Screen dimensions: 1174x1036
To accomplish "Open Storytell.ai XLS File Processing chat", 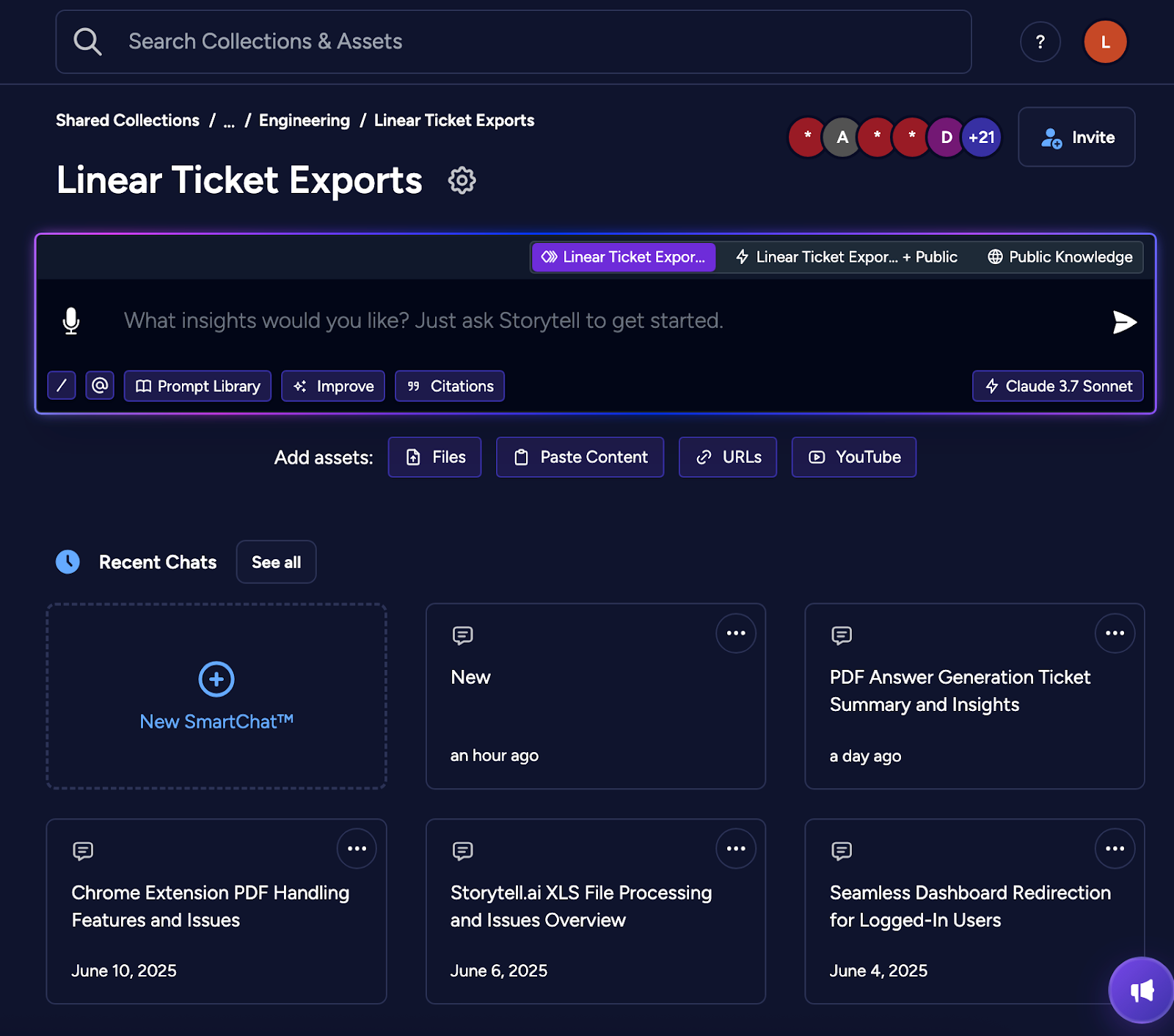I will [x=596, y=911].
